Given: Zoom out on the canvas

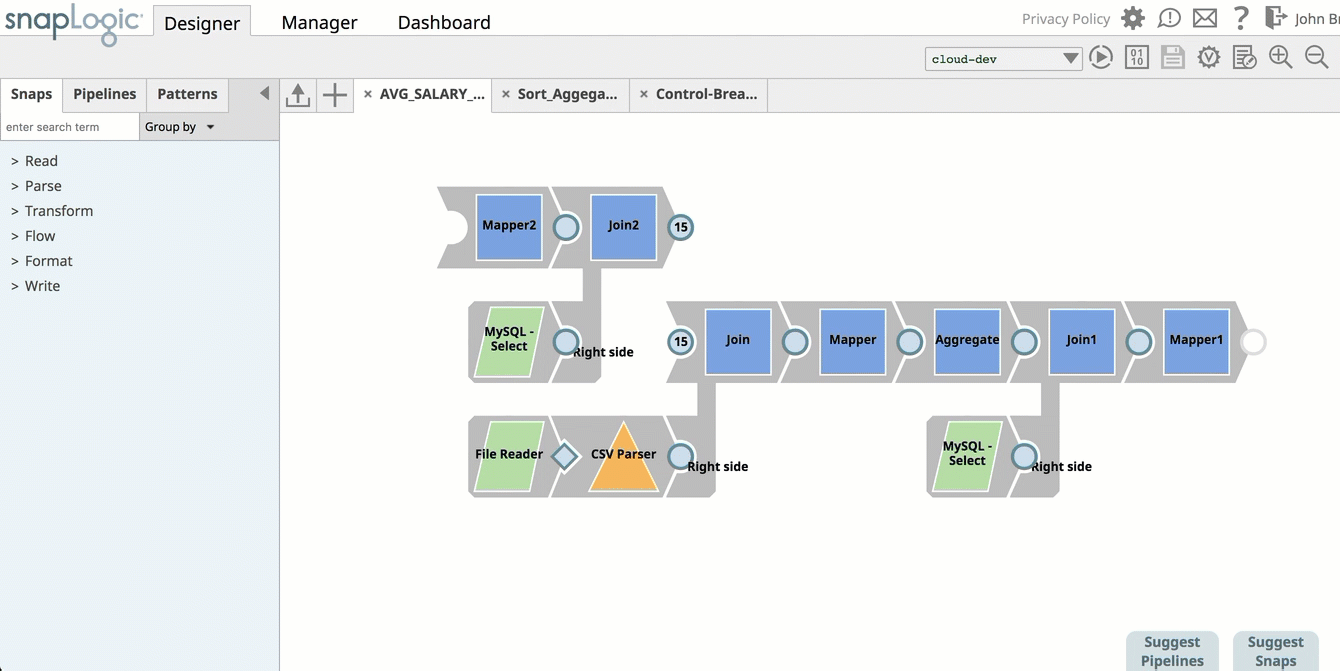Looking at the screenshot, I should click(1316, 58).
